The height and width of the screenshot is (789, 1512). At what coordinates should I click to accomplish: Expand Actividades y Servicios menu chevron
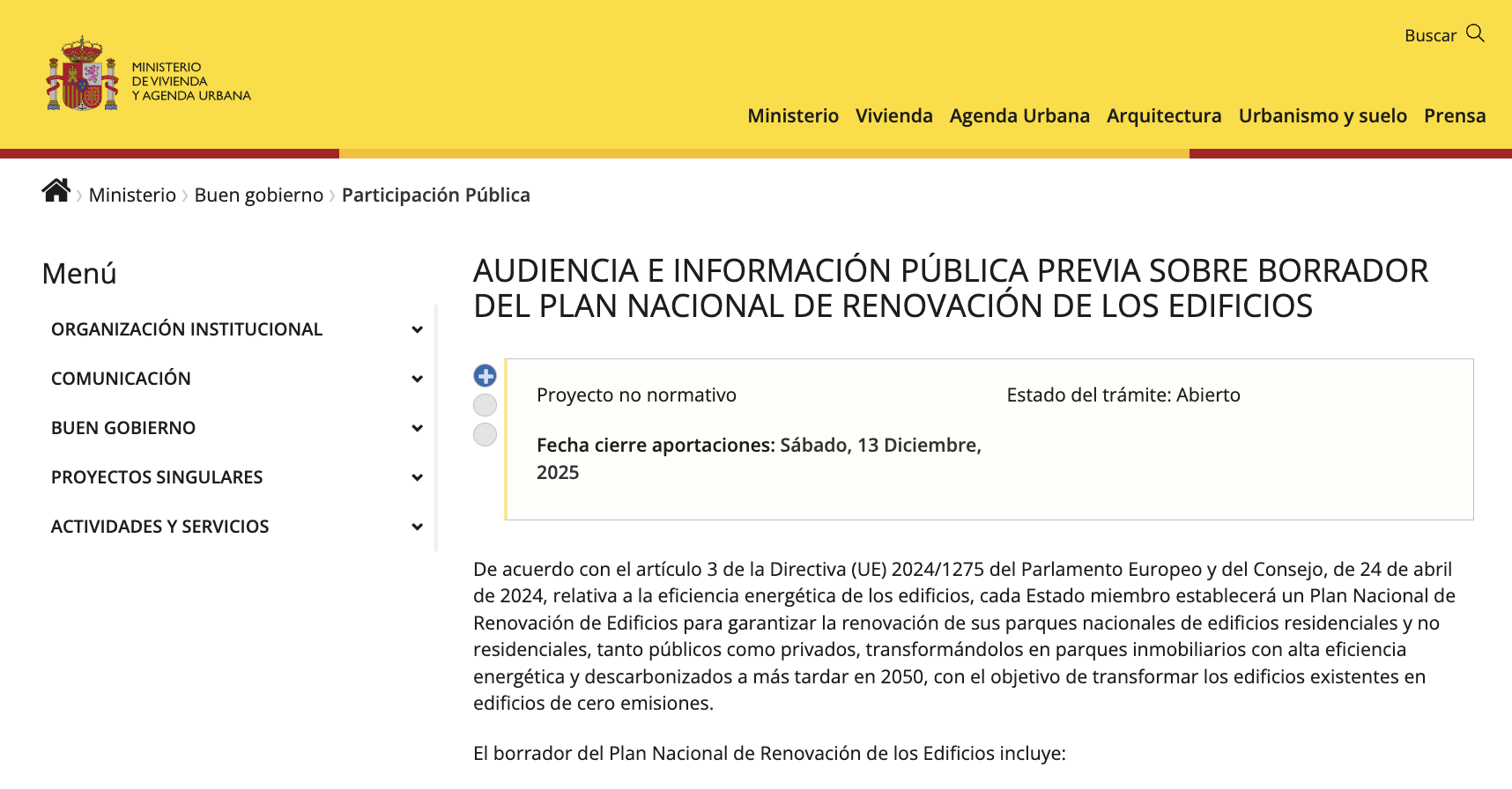(x=417, y=527)
